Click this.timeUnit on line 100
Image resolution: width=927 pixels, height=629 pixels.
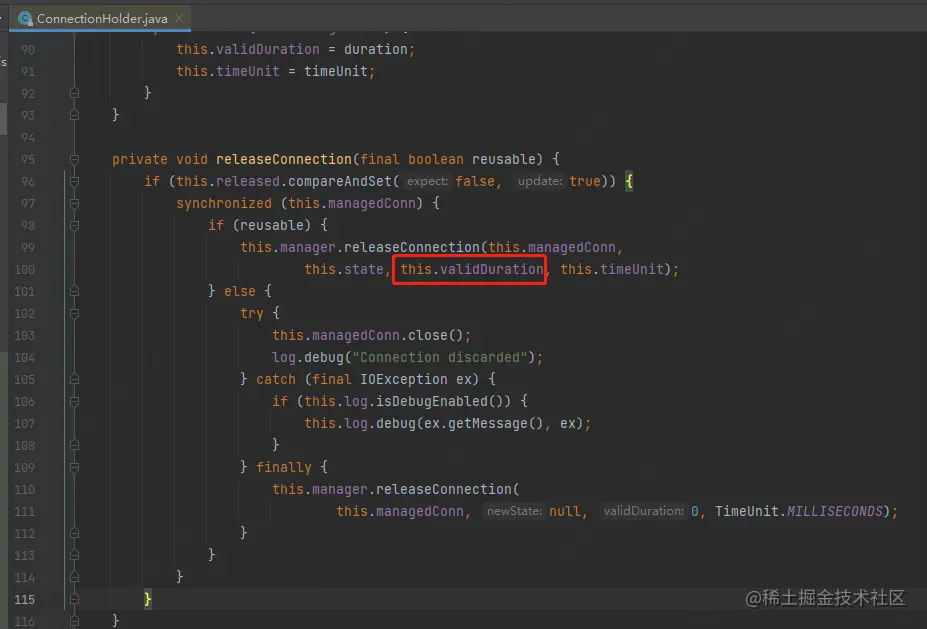click(611, 269)
